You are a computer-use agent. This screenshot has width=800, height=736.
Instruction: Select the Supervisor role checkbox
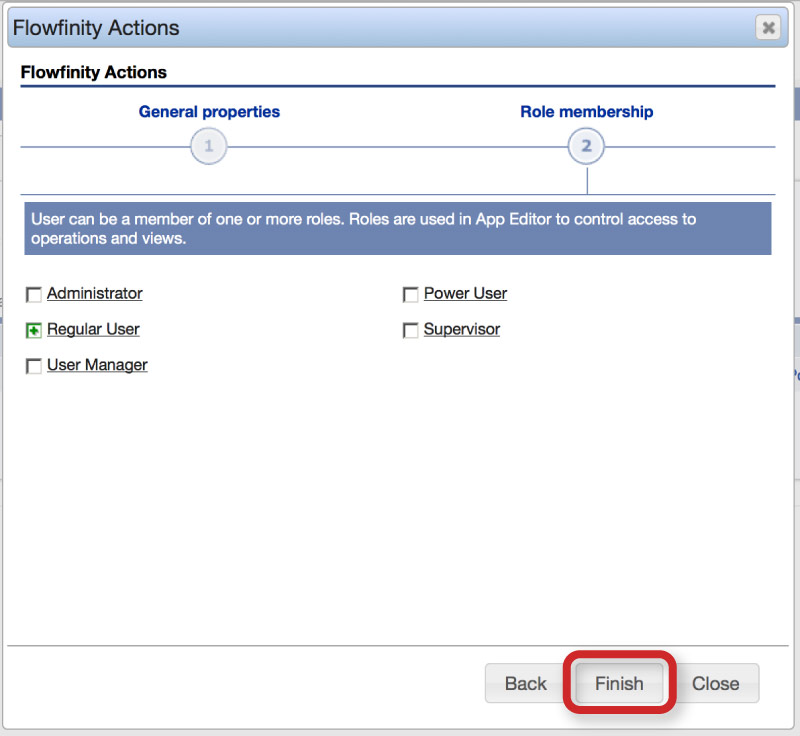(x=410, y=330)
